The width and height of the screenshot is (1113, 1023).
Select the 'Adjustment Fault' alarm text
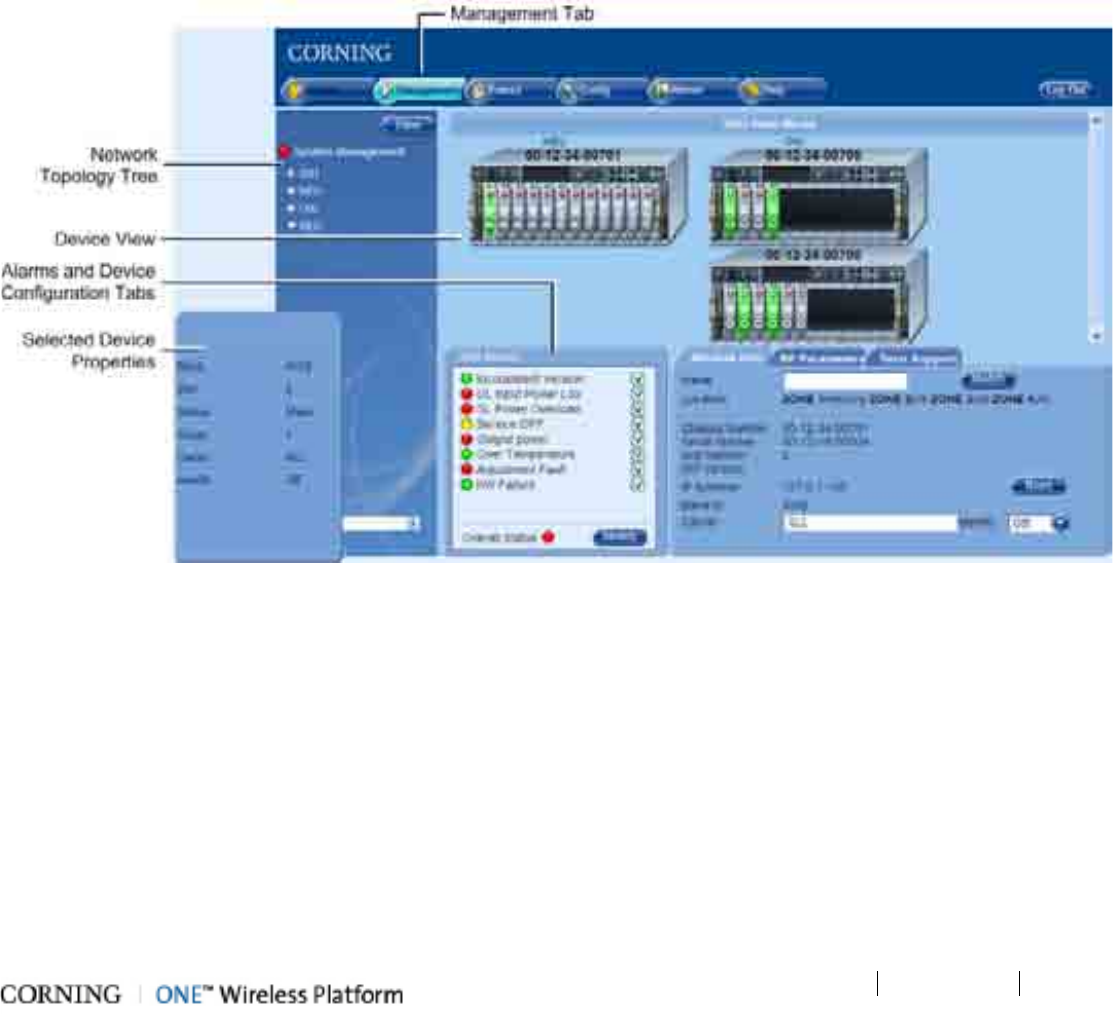521,469
